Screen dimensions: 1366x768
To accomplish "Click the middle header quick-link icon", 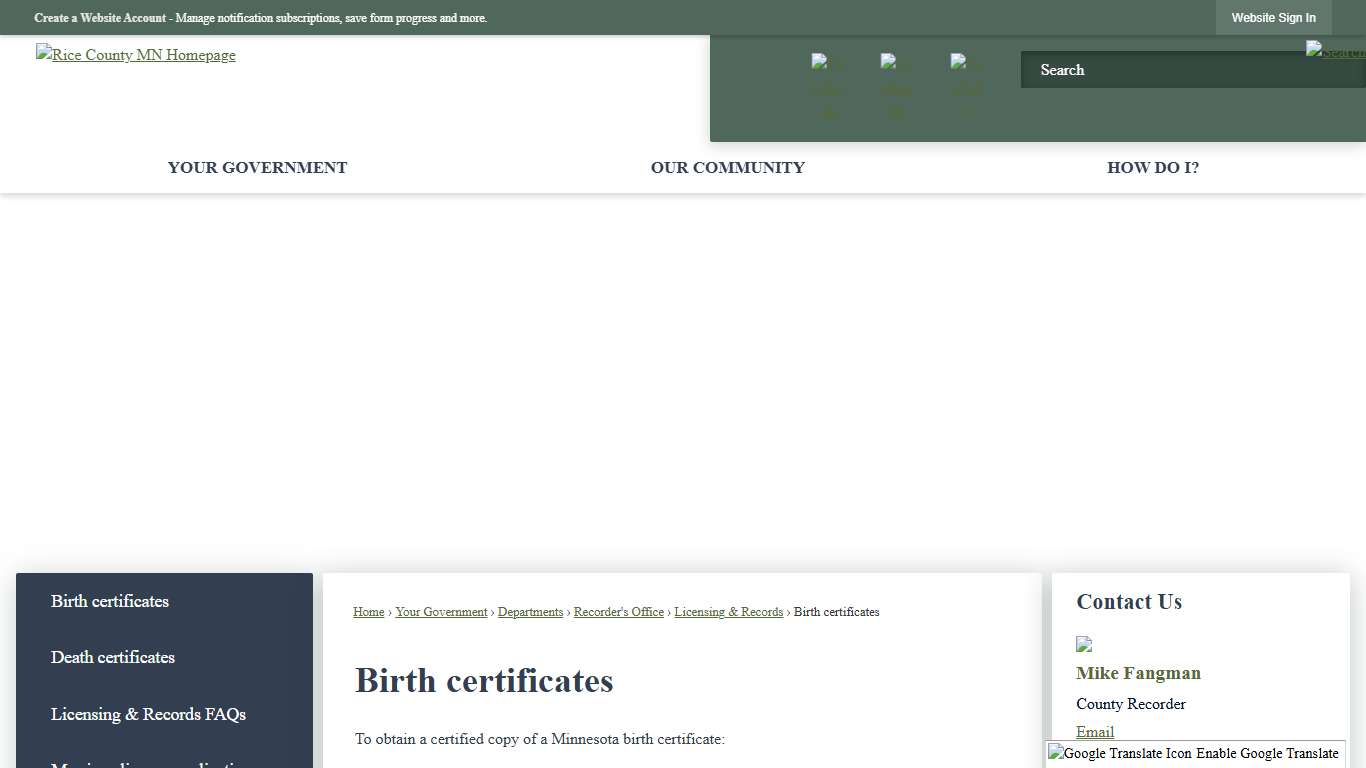I will (895, 85).
